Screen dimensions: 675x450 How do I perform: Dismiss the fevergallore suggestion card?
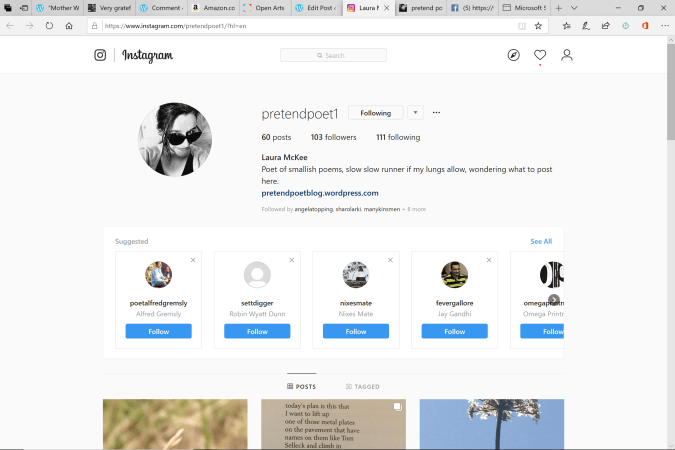pos(489,260)
